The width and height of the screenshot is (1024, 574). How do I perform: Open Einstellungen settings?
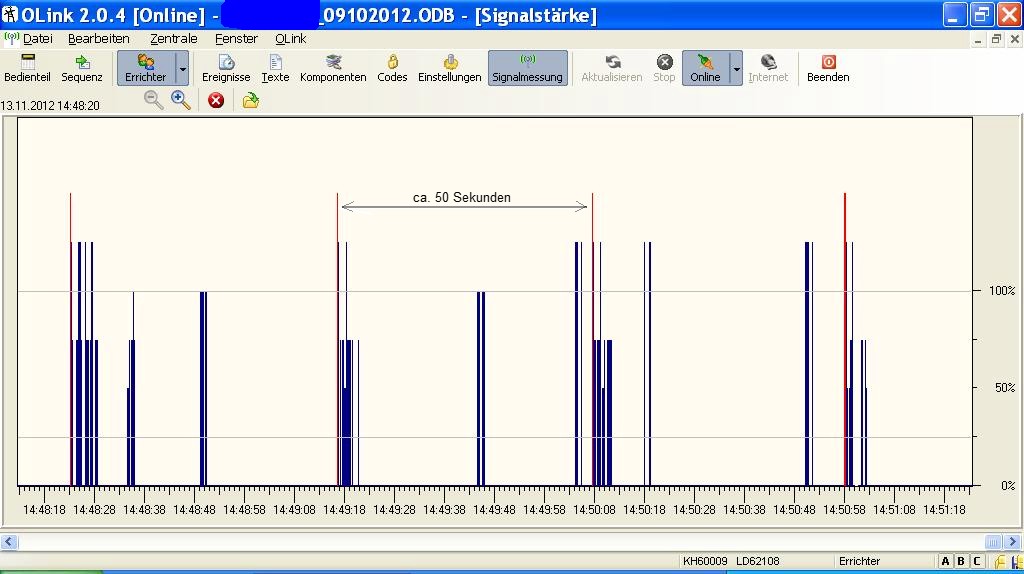click(x=449, y=68)
